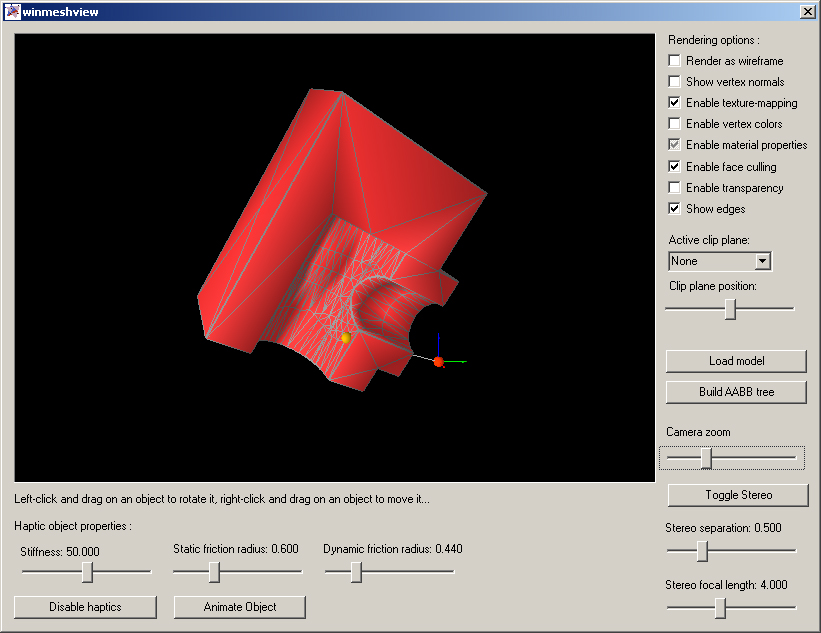Disable face culling checkbox
The image size is (821, 633).
(675, 167)
